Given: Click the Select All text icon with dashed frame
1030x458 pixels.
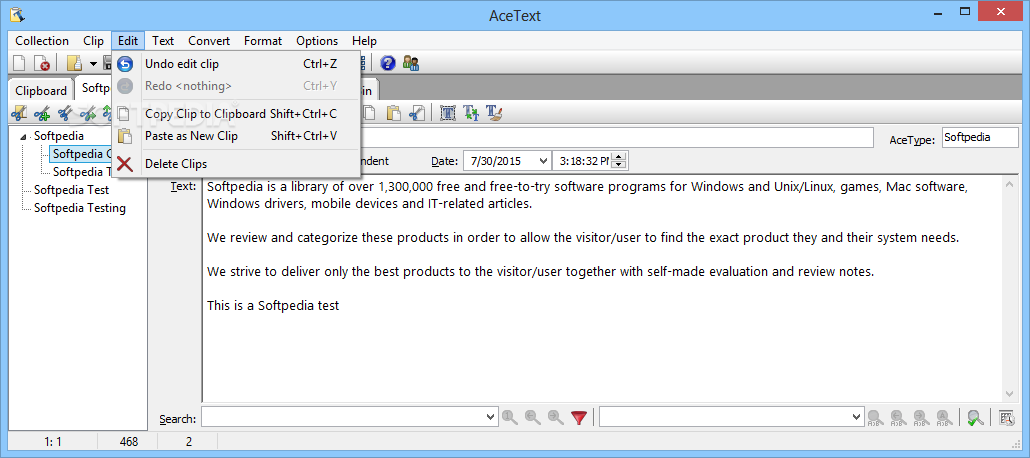Looking at the screenshot, I should [x=448, y=113].
